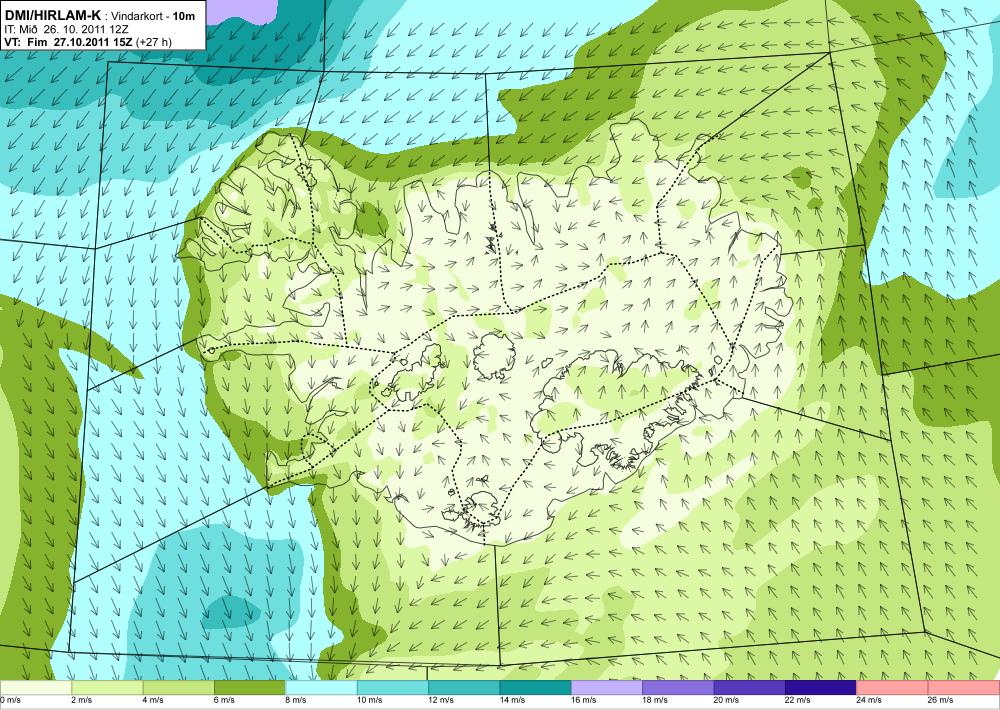The height and width of the screenshot is (710, 1000).
Task: Click the dark teal 14–16 m/s legend swatch
Action: [536, 688]
